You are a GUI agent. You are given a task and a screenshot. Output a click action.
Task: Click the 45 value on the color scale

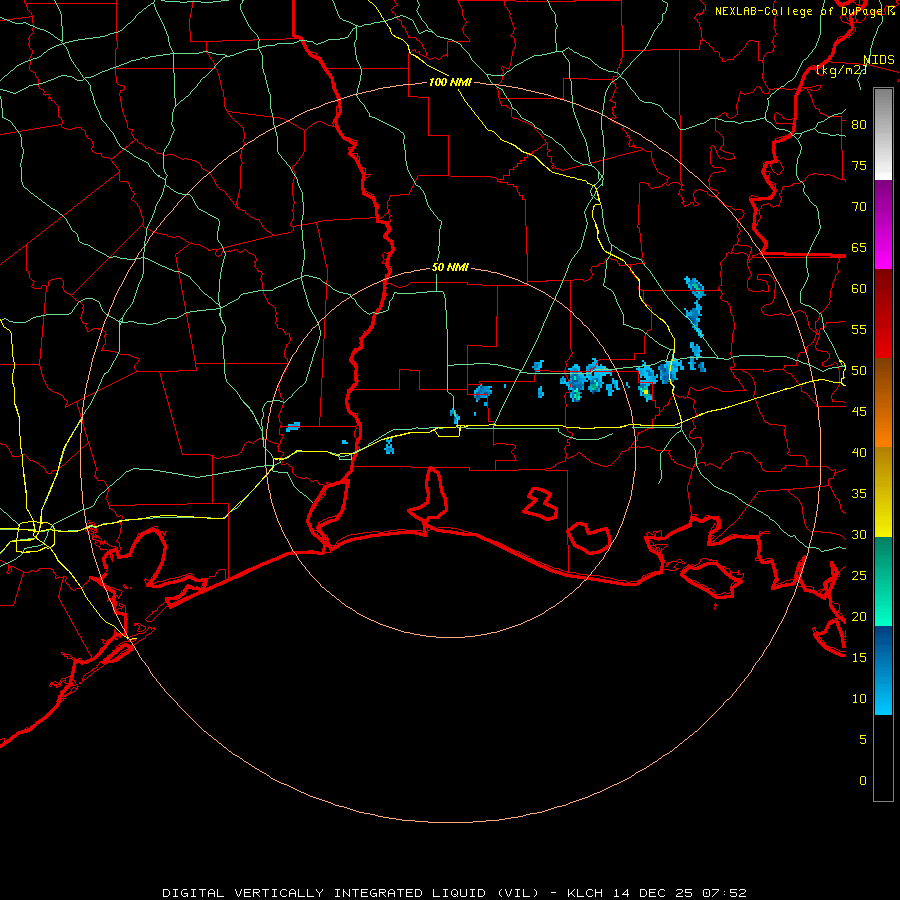tap(859, 412)
